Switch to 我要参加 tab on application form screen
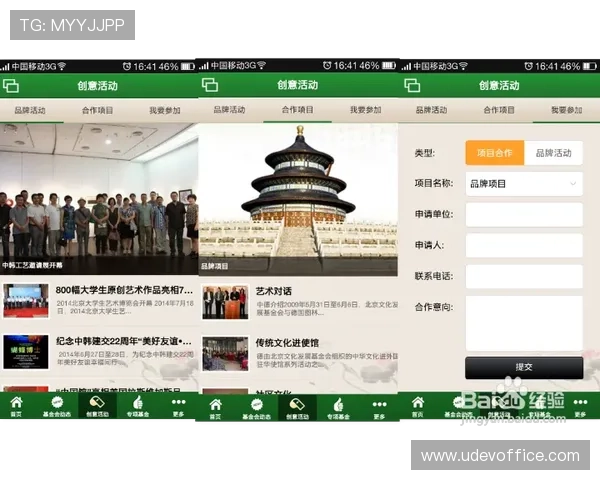This screenshot has height=480, width=600. (567, 110)
